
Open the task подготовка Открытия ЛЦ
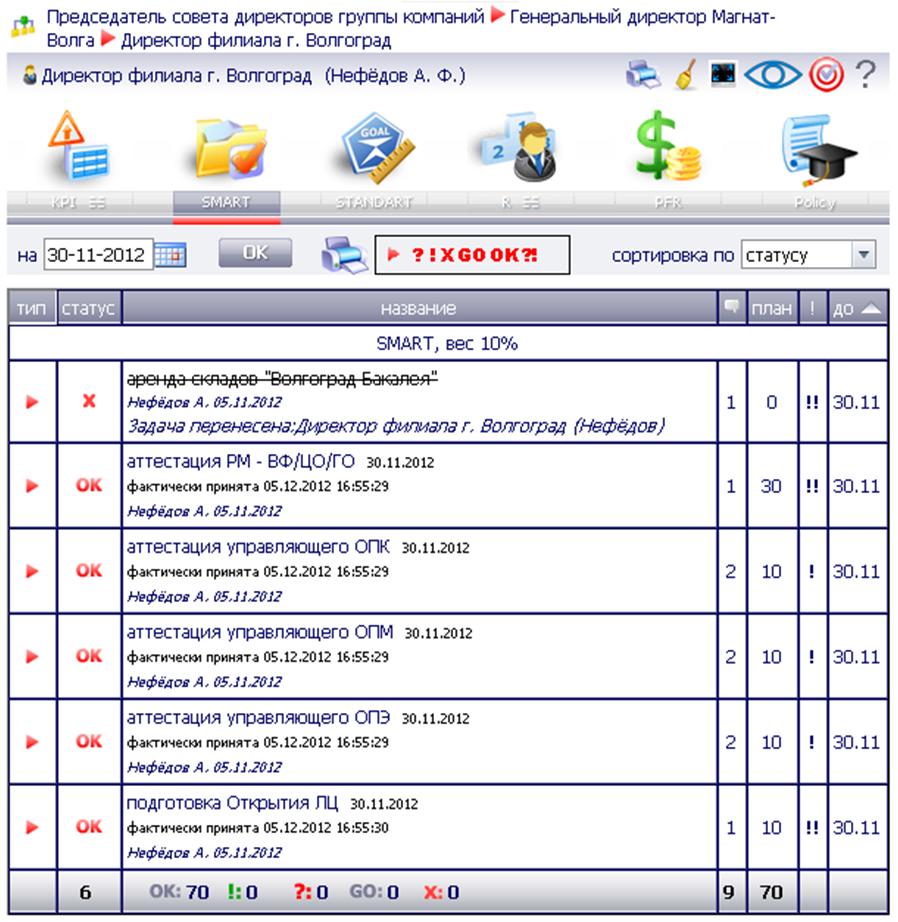pyautogui.click(x=232, y=803)
